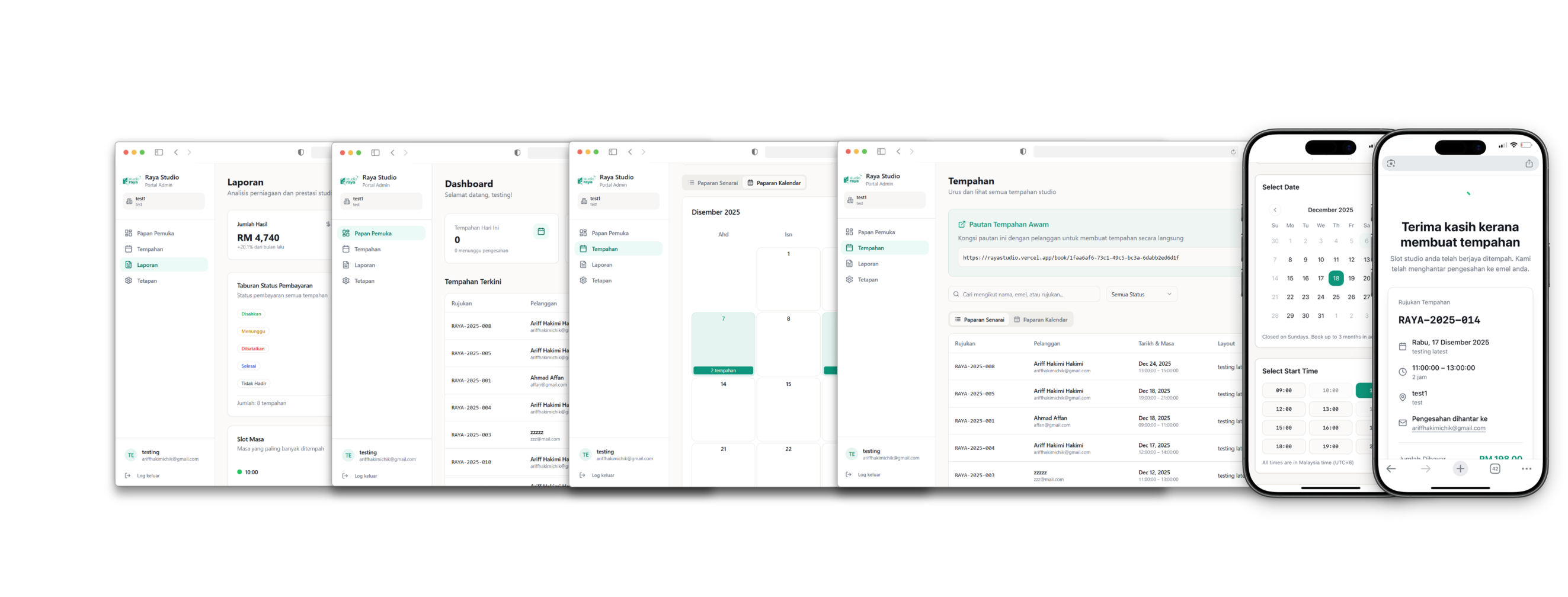Switch to Paparan Kalendar tab in the Tempahan list window
The width and height of the screenshot is (1568, 597).
pyautogui.click(x=1040, y=320)
